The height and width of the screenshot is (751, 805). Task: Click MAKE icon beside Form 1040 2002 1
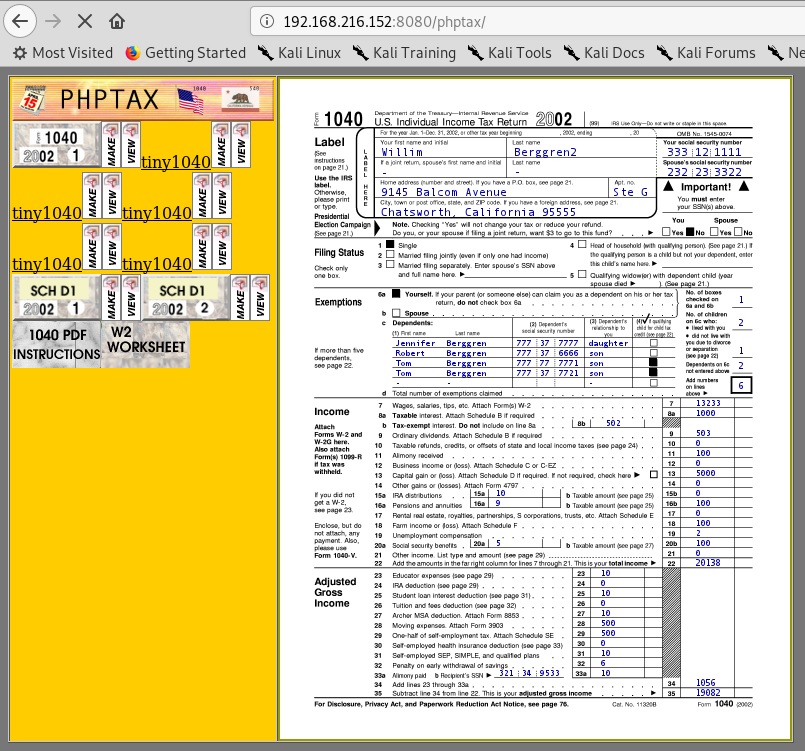pyautogui.click(x=111, y=146)
